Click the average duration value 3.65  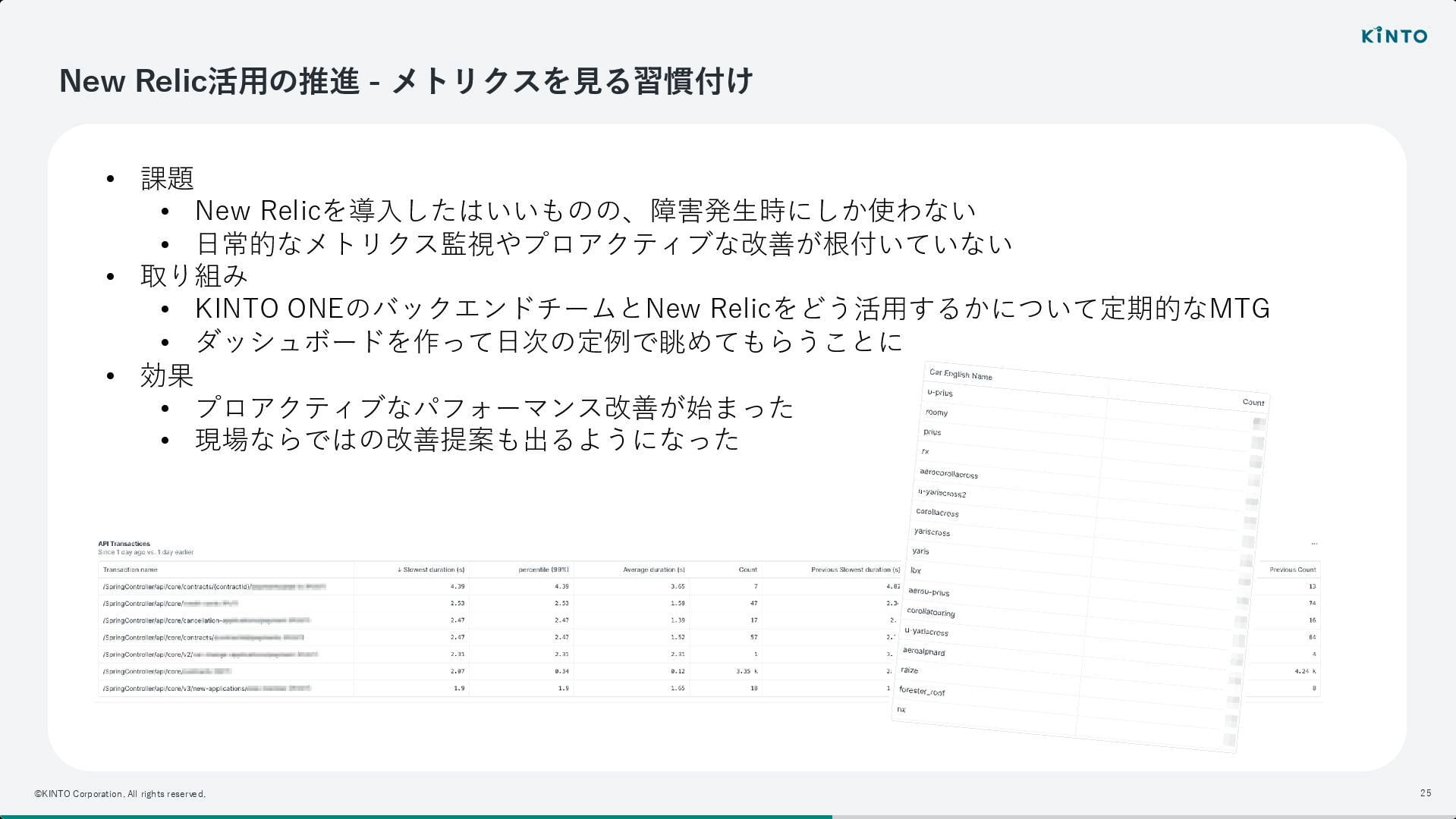(x=678, y=586)
